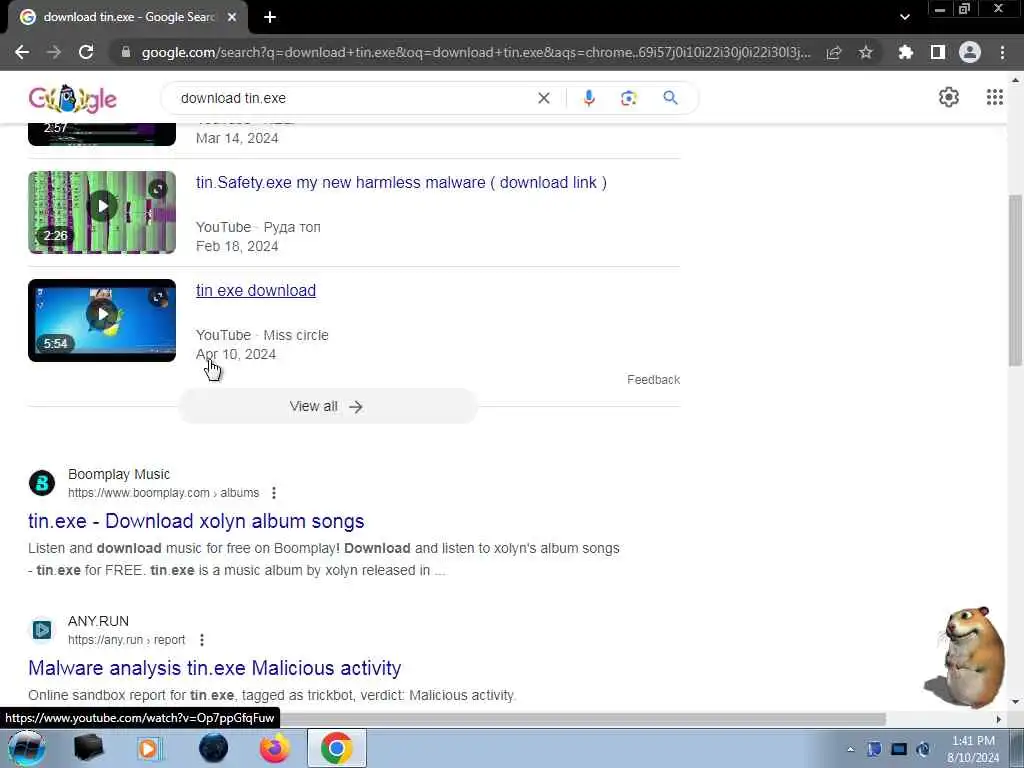
Task: Open the Windows Start menu
Action: pos(25,748)
